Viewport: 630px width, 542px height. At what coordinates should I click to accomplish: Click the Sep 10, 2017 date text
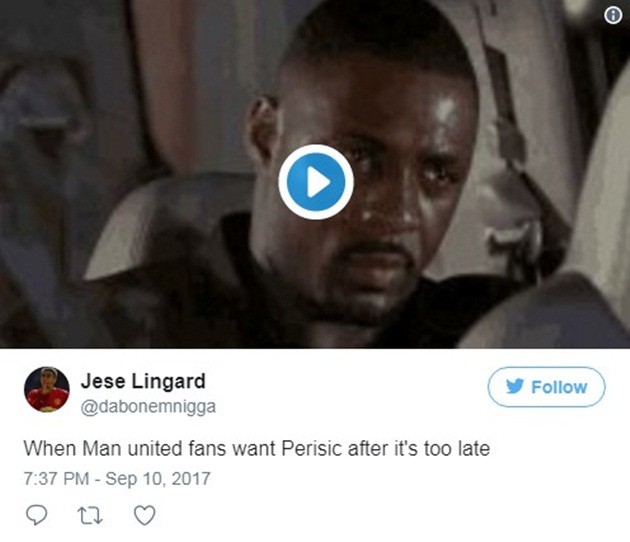[x=158, y=479]
